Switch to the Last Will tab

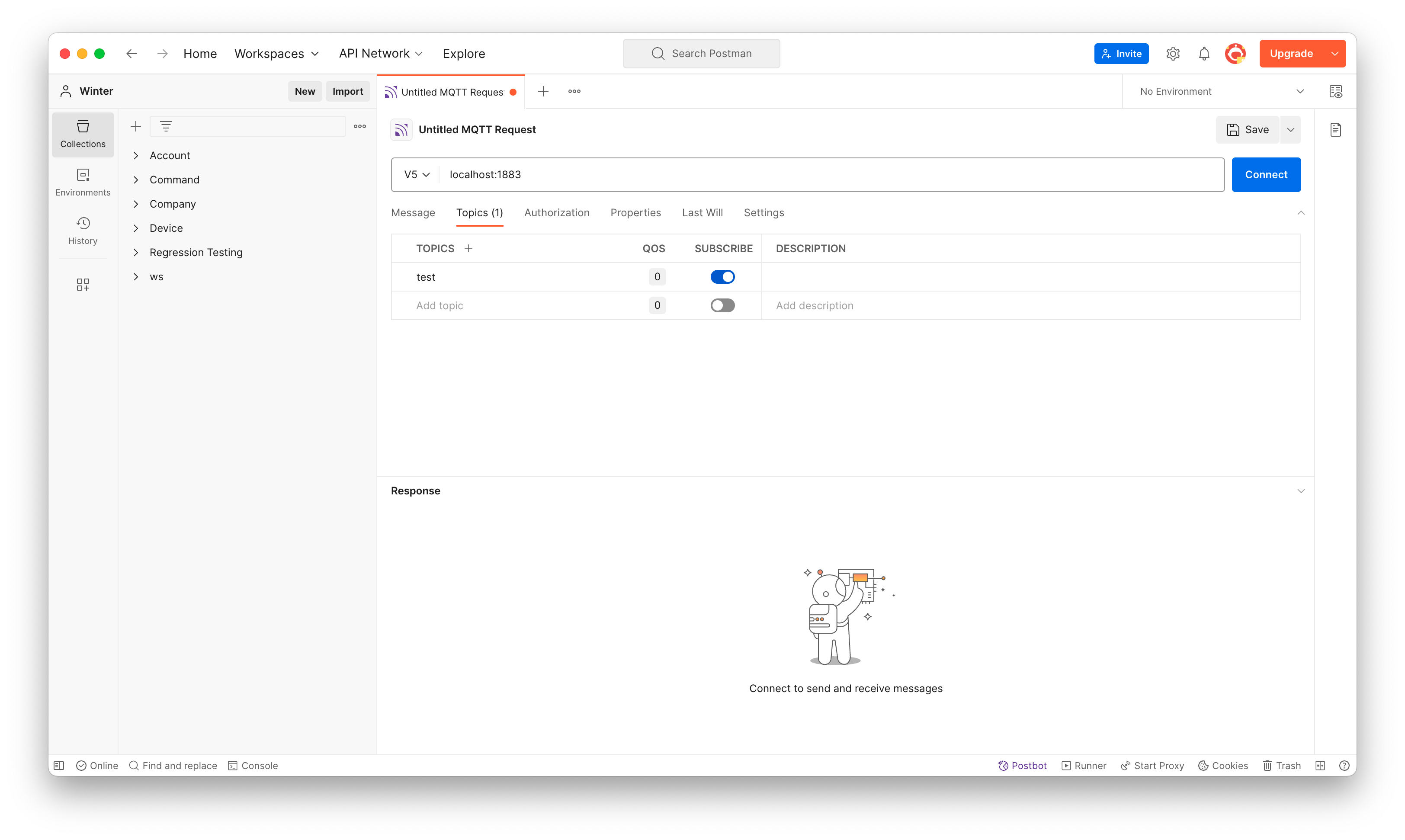[702, 212]
